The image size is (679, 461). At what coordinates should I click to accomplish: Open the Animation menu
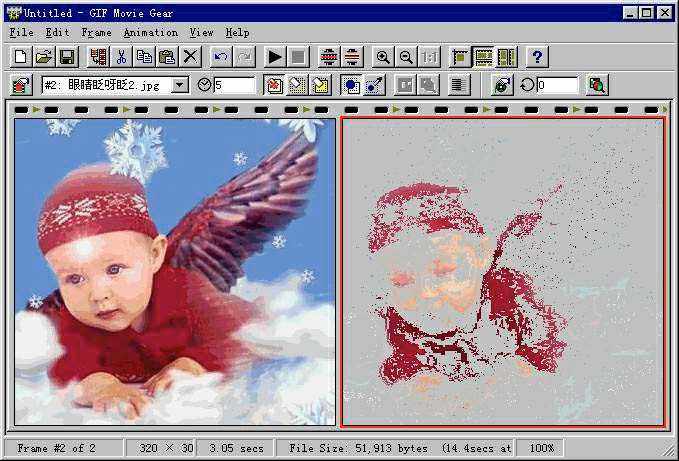pos(150,33)
